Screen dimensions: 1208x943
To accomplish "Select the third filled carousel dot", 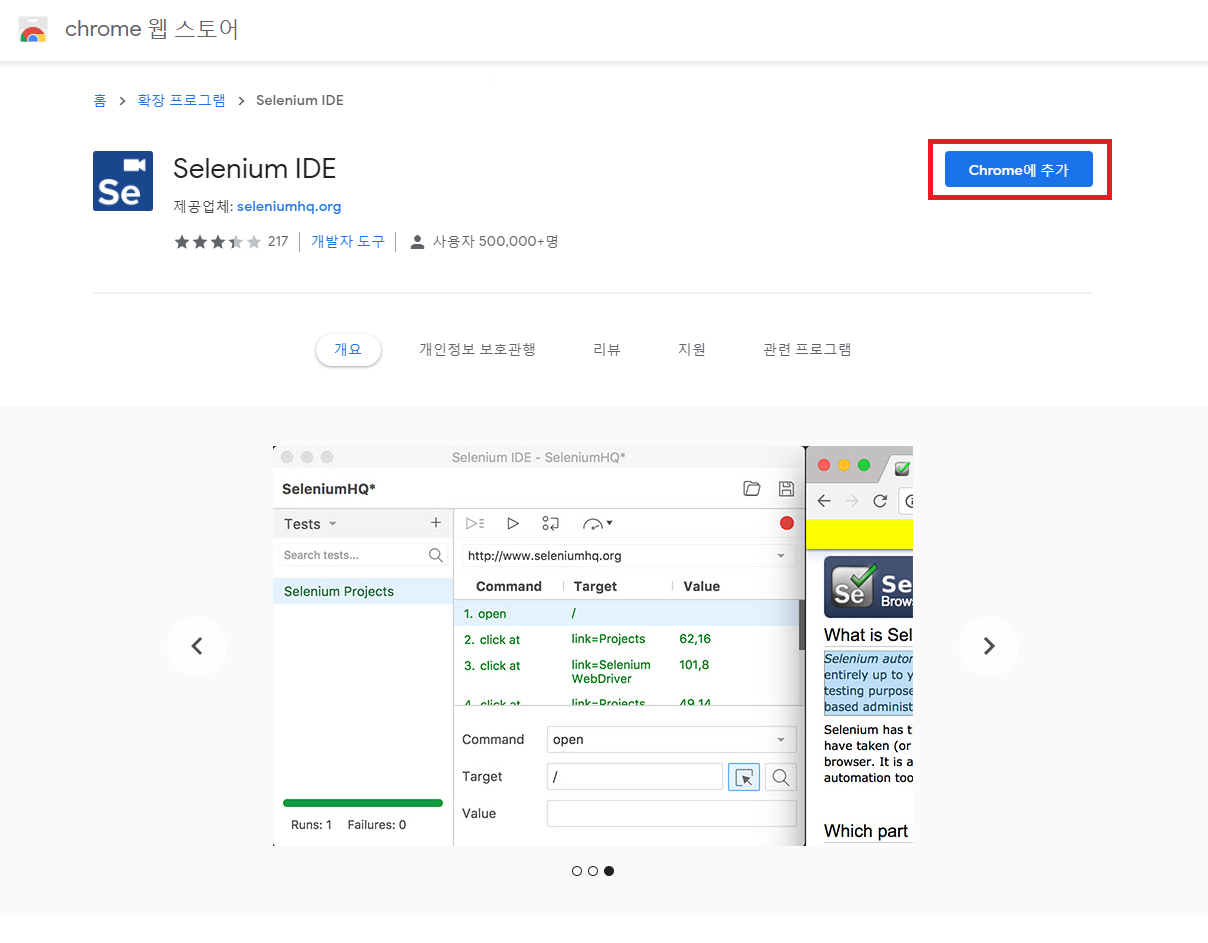I will pos(609,871).
